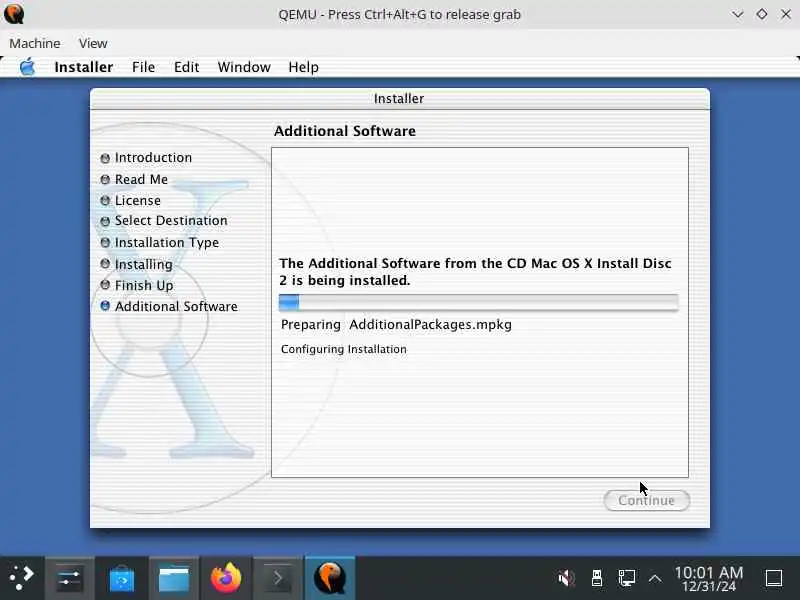
Task: Open the Window menu
Action: click(x=244, y=67)
